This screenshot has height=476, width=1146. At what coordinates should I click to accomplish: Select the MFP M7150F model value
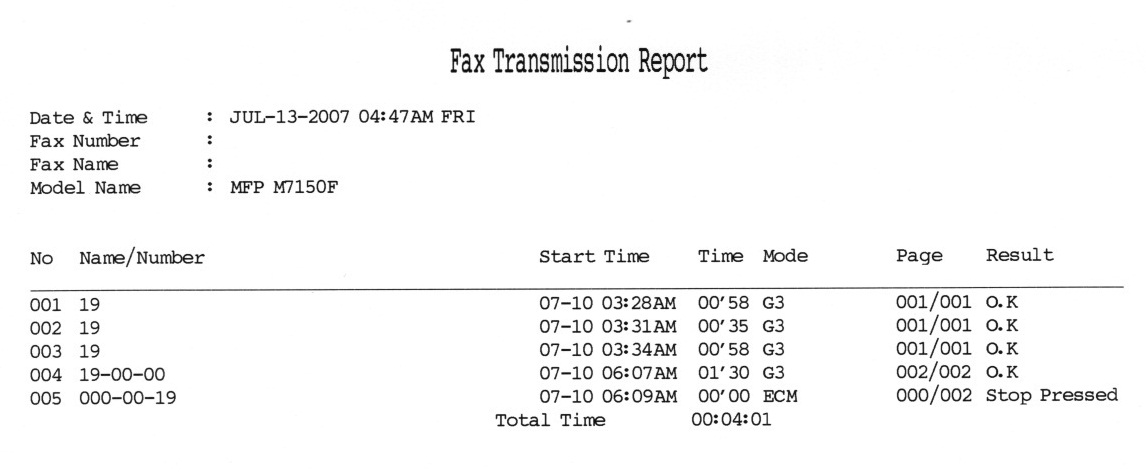point(284,187)
